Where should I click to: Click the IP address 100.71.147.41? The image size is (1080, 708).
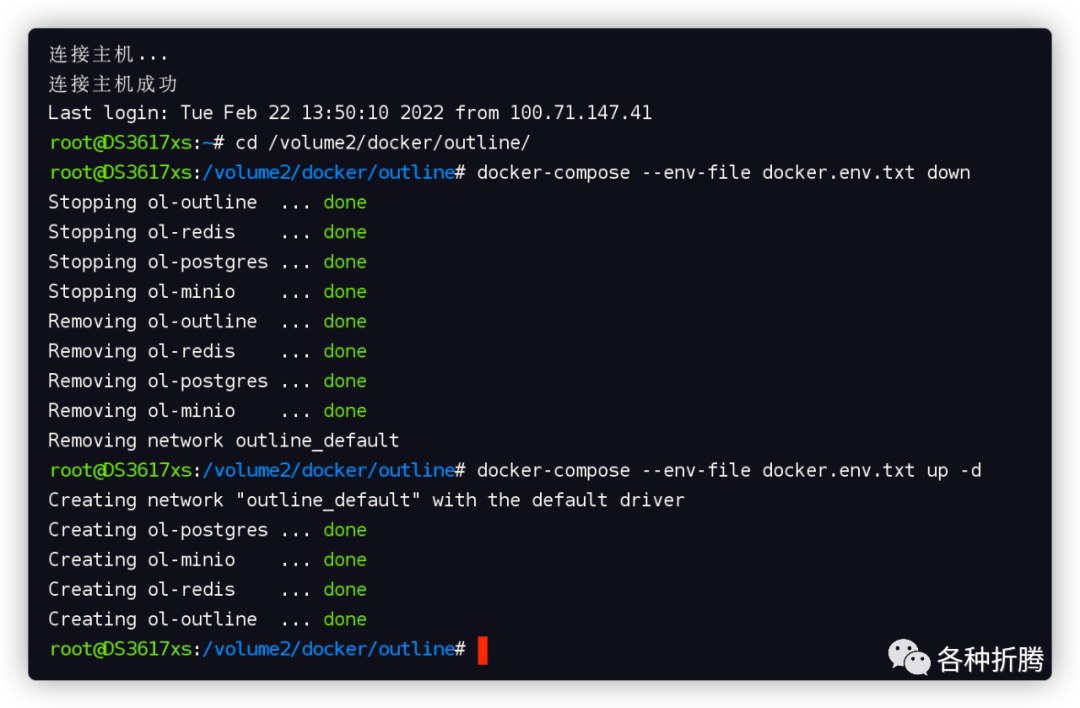tap(581, 112)
